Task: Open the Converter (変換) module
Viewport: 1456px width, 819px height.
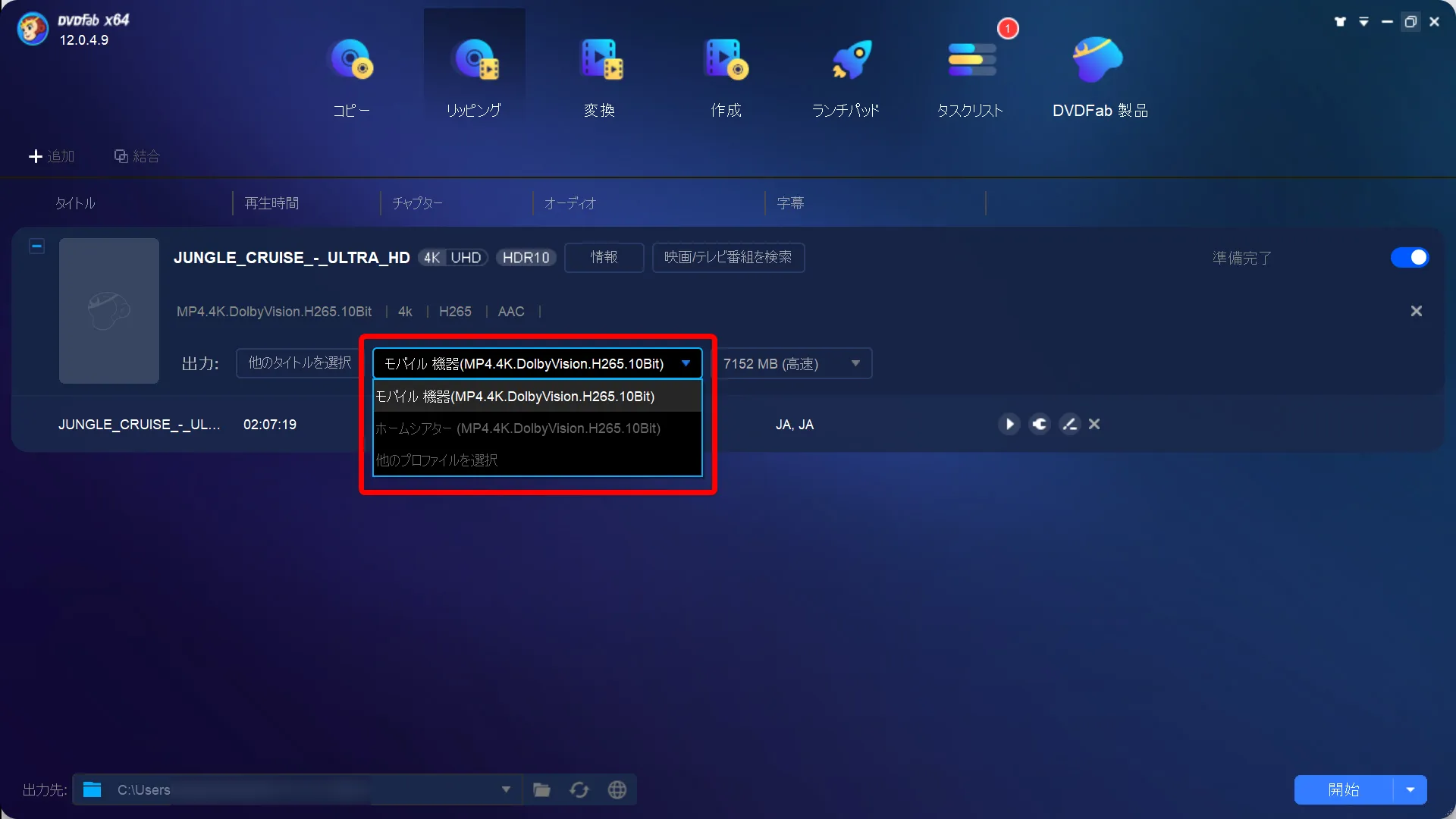Action: point(600,78)
